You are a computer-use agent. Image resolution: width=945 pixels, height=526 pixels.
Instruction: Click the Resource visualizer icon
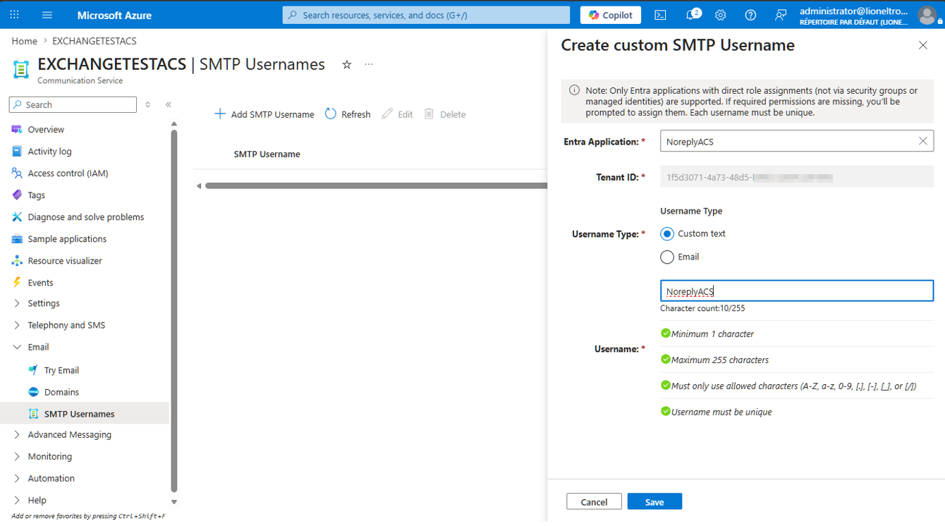[x=17, y=261]
